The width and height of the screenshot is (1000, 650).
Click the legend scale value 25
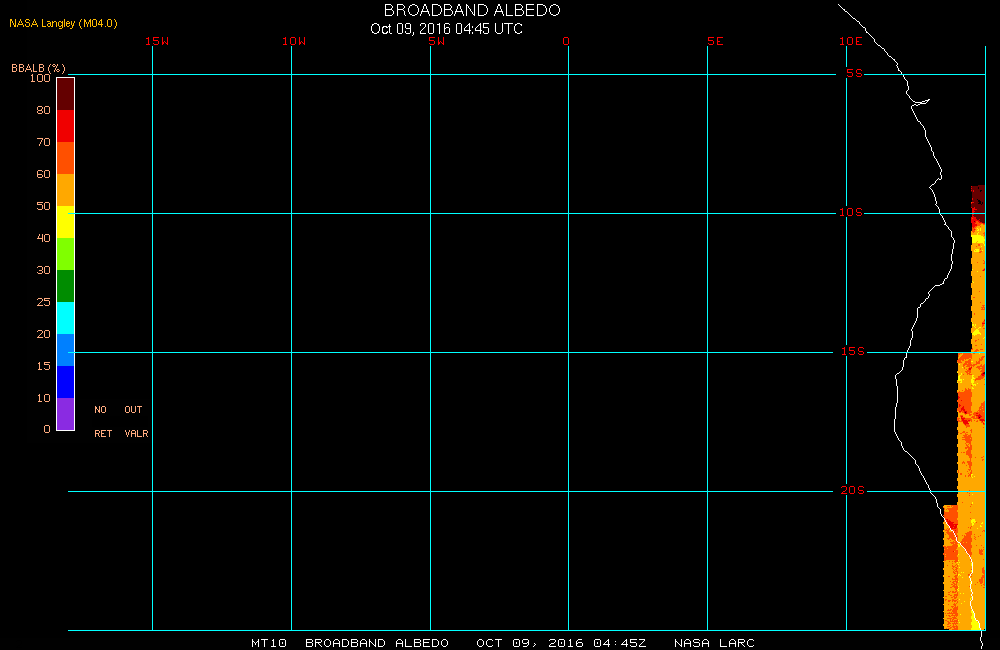pos(43,302)
